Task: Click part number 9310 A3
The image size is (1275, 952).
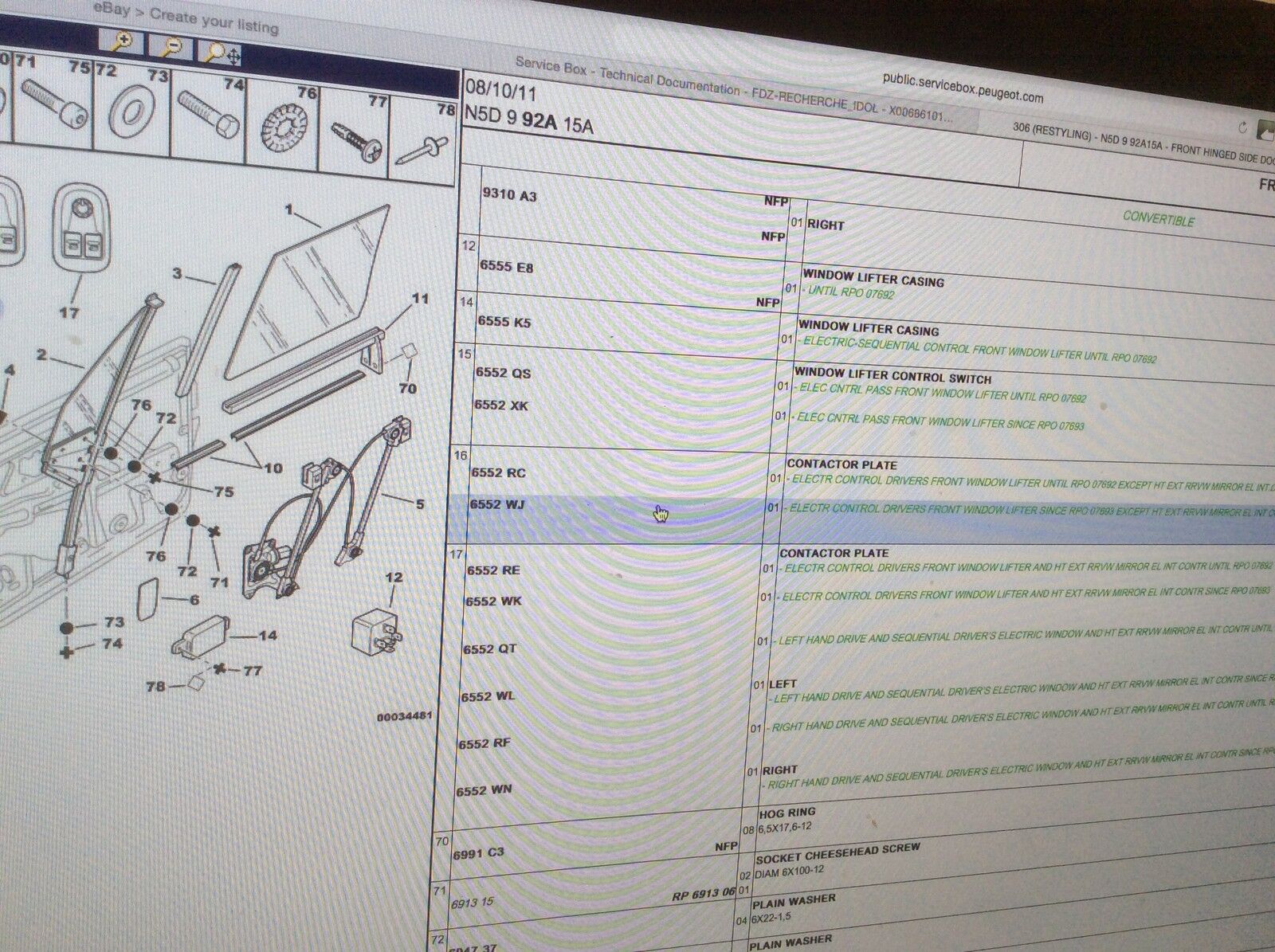Action: click(x=508, y=195)
